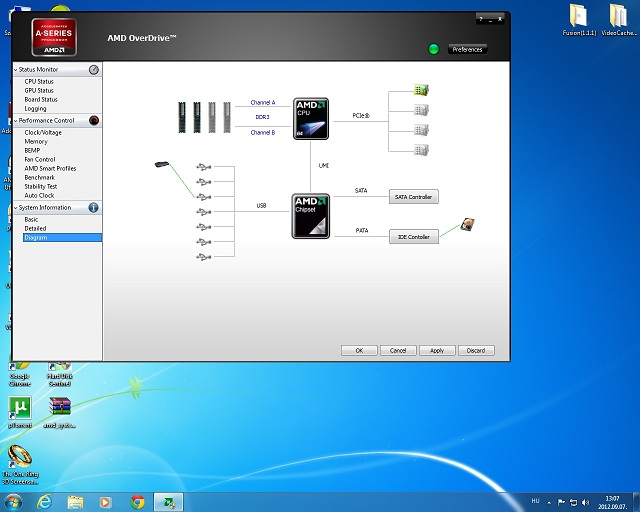Click the topmost USB port symbol
This screenshot has height=512, width=640.
204,167
